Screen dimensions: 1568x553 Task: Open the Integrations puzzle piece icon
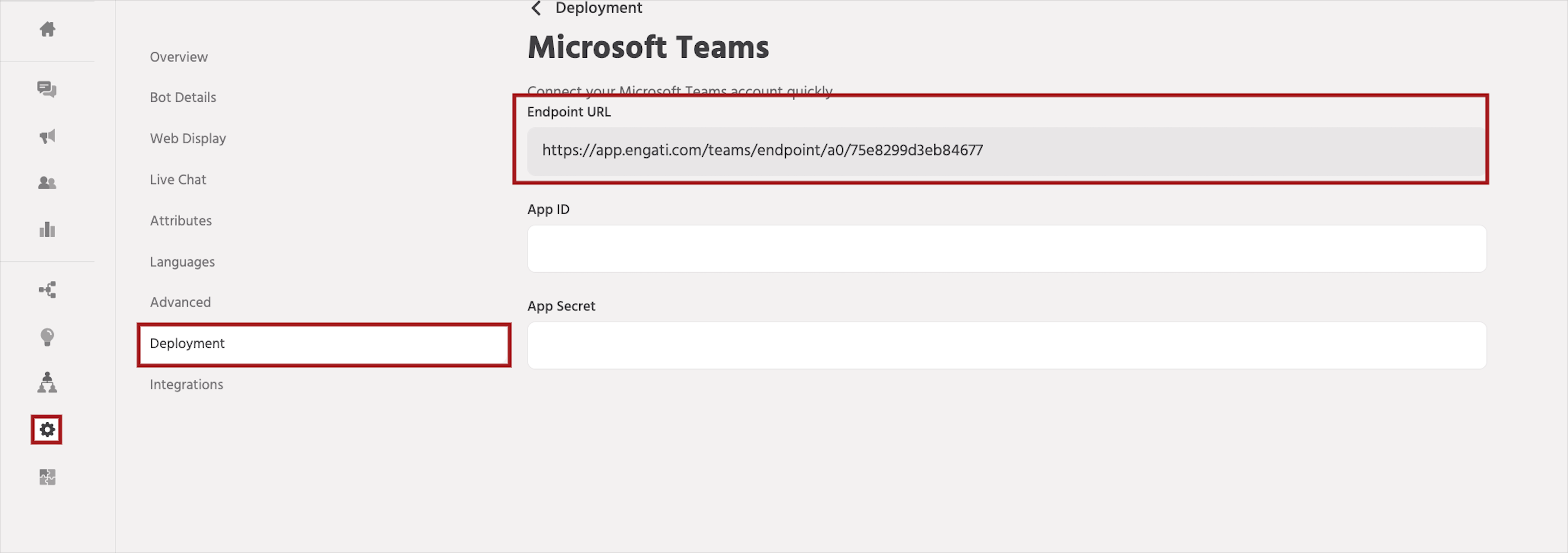click(x=47, y=477)
